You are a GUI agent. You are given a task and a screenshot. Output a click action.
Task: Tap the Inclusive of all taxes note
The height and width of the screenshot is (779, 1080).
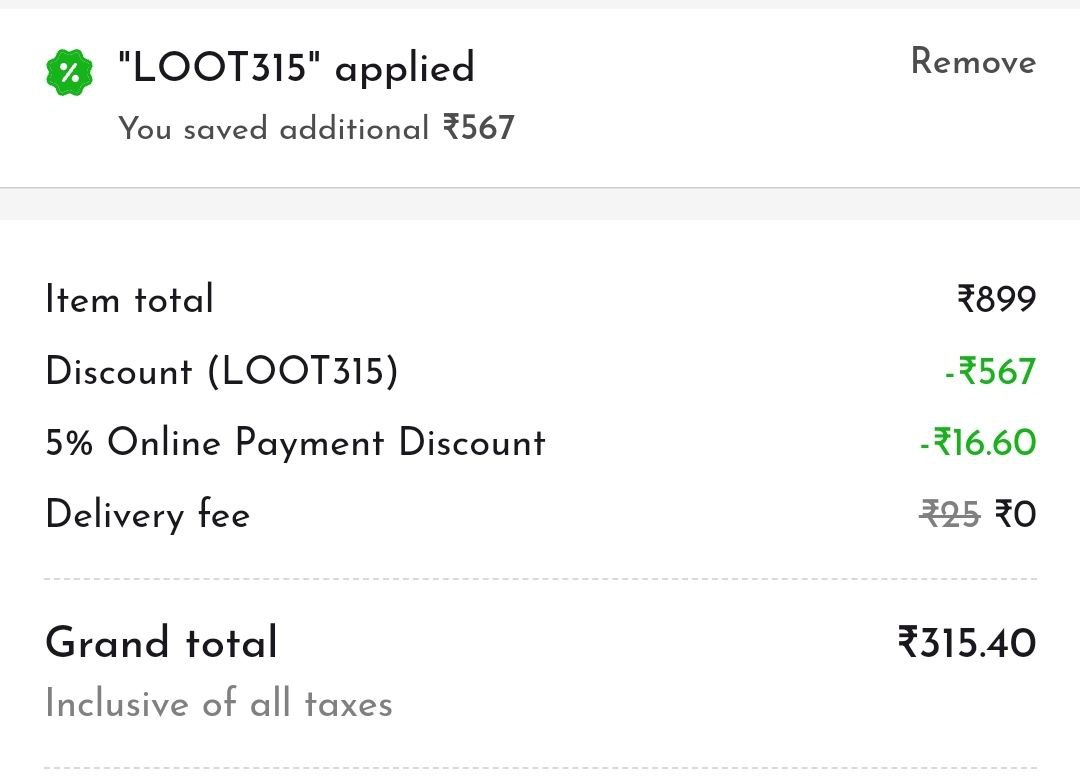click(219, 703)
